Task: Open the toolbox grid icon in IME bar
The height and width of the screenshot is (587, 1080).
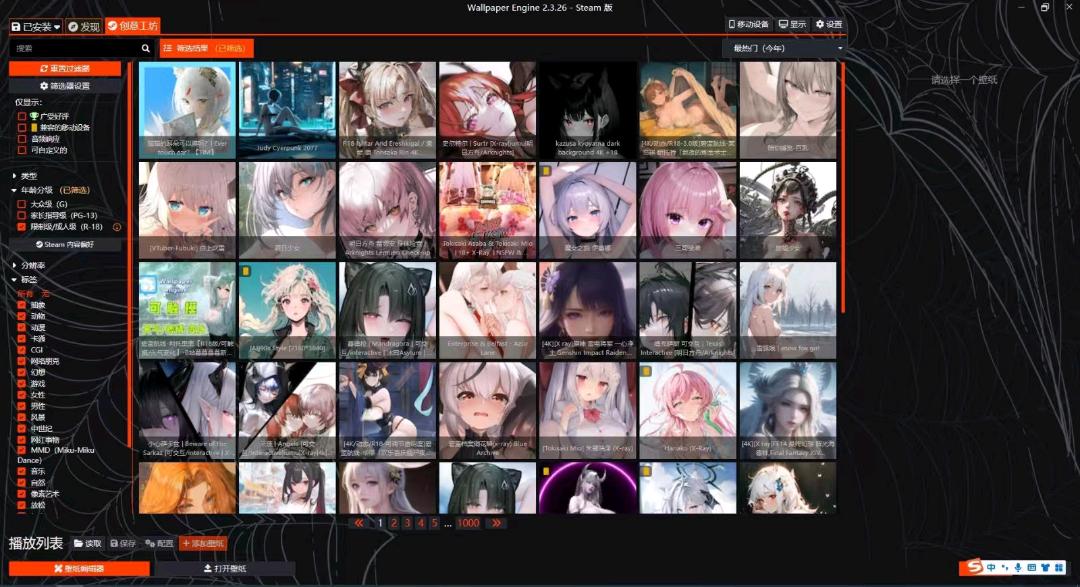Action: [x=1059, y=568]
